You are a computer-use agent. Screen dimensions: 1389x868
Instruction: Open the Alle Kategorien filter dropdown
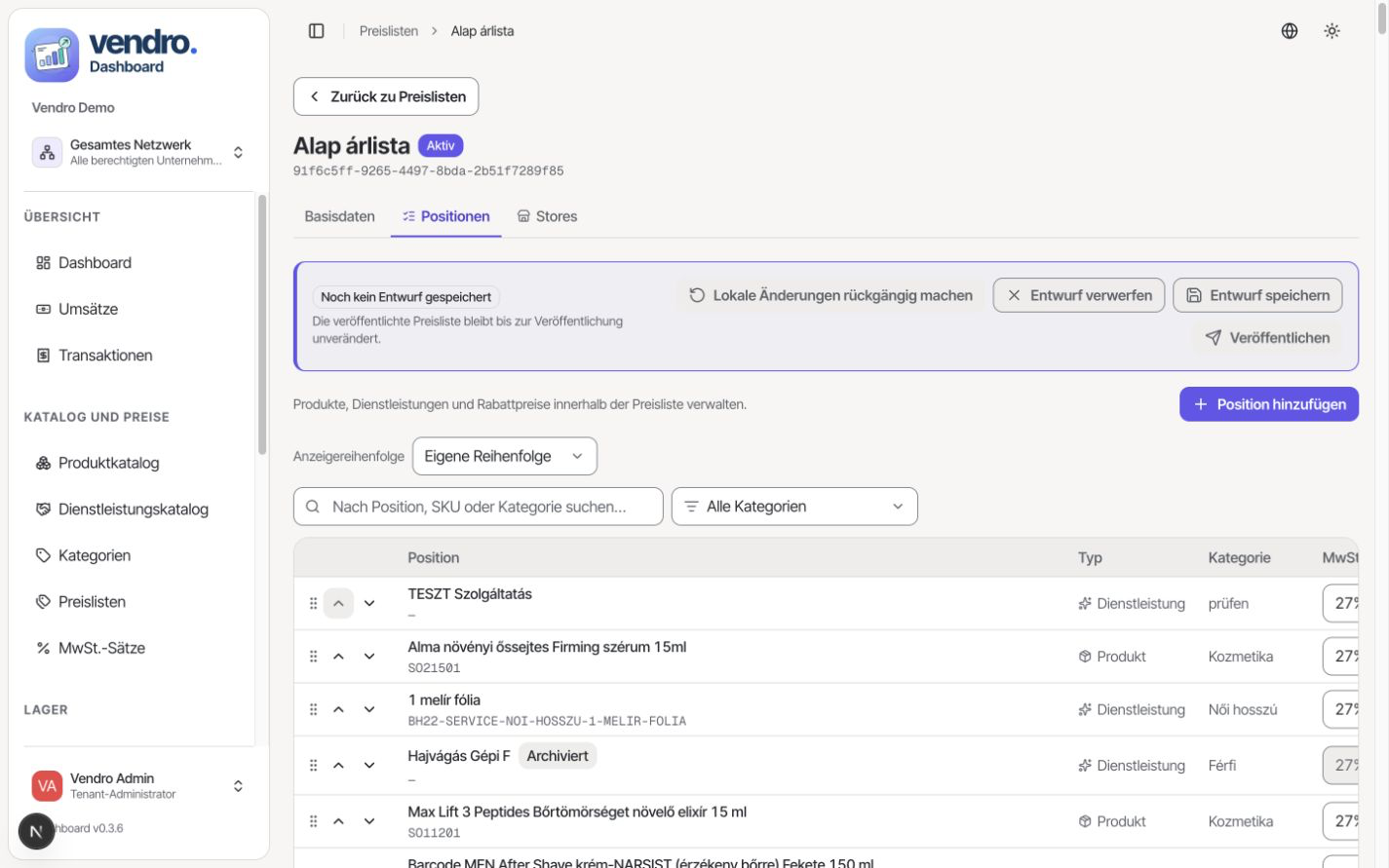794,507
